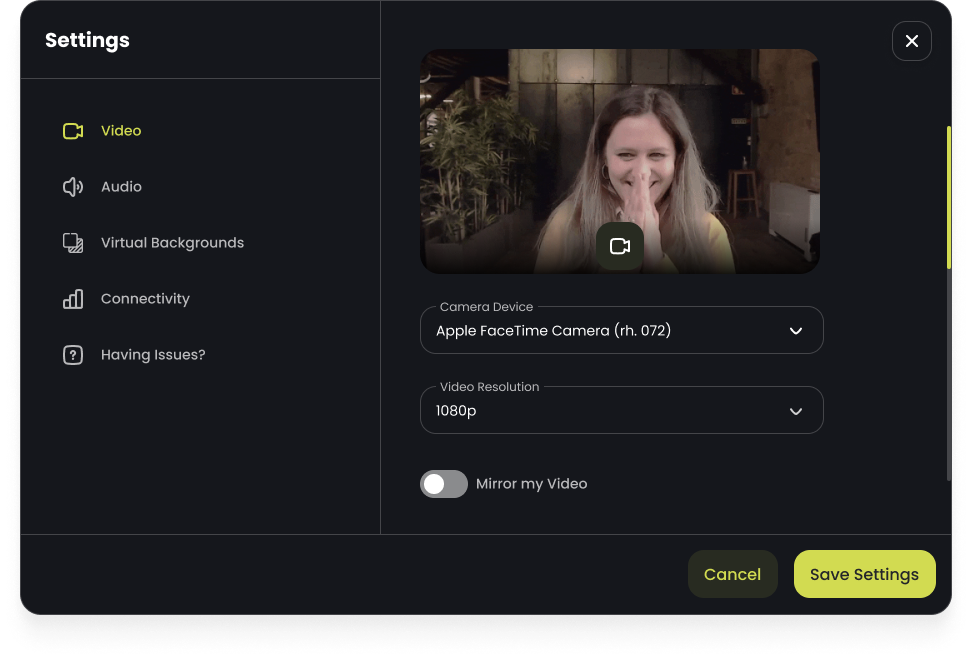Click the Audio speaker icon
Viewport: 972px width, 660px height.
73,187
